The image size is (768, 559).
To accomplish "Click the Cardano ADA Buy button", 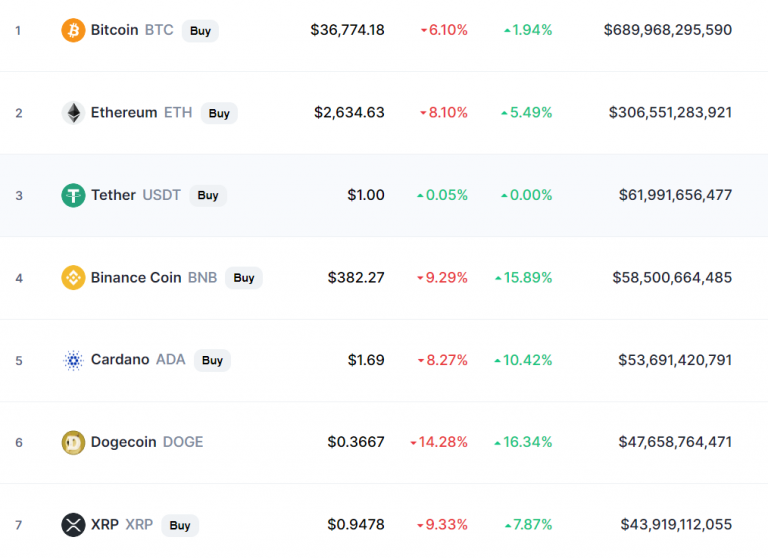I will pos(212,360).
